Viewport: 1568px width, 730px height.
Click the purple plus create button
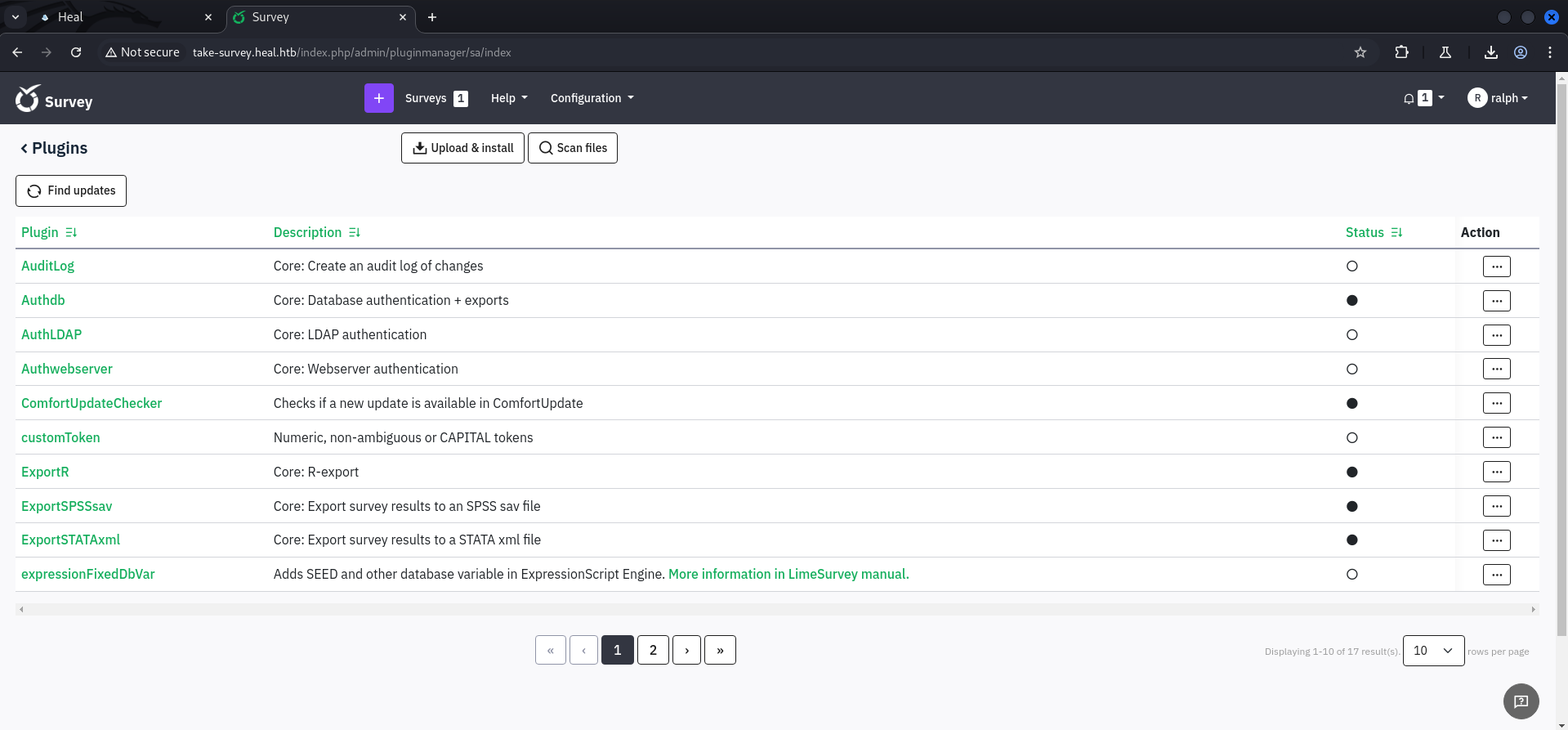pos(378,98)
